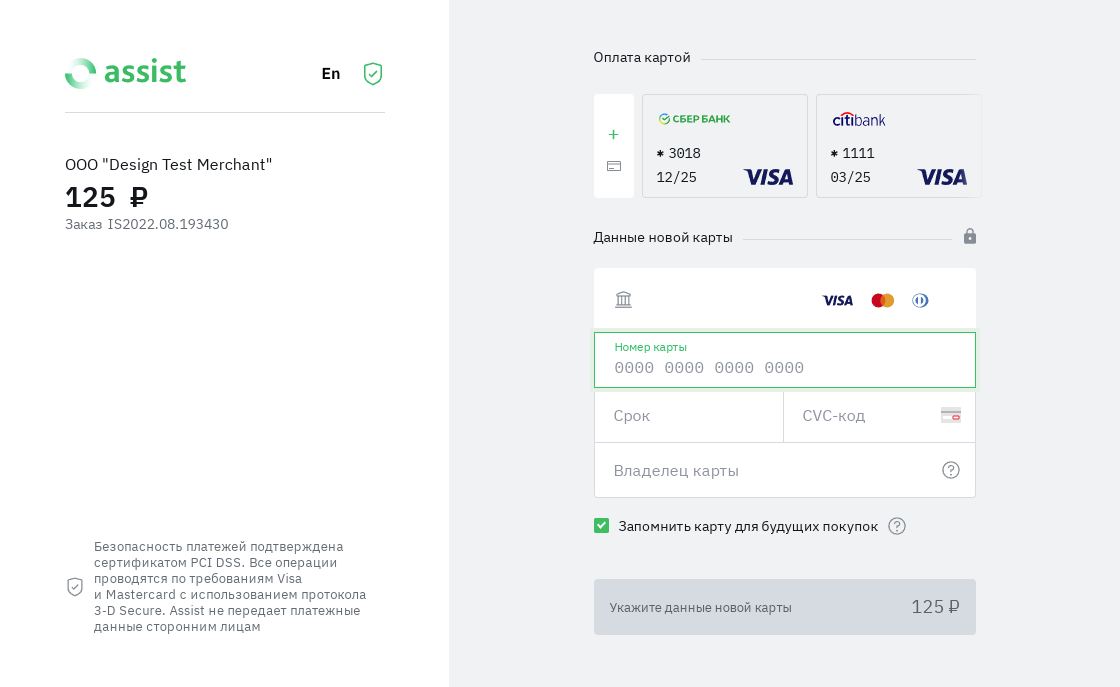Click the expiry date Срок field
The width and height of the screenshot is (1120, 687).
click(688, 416)
